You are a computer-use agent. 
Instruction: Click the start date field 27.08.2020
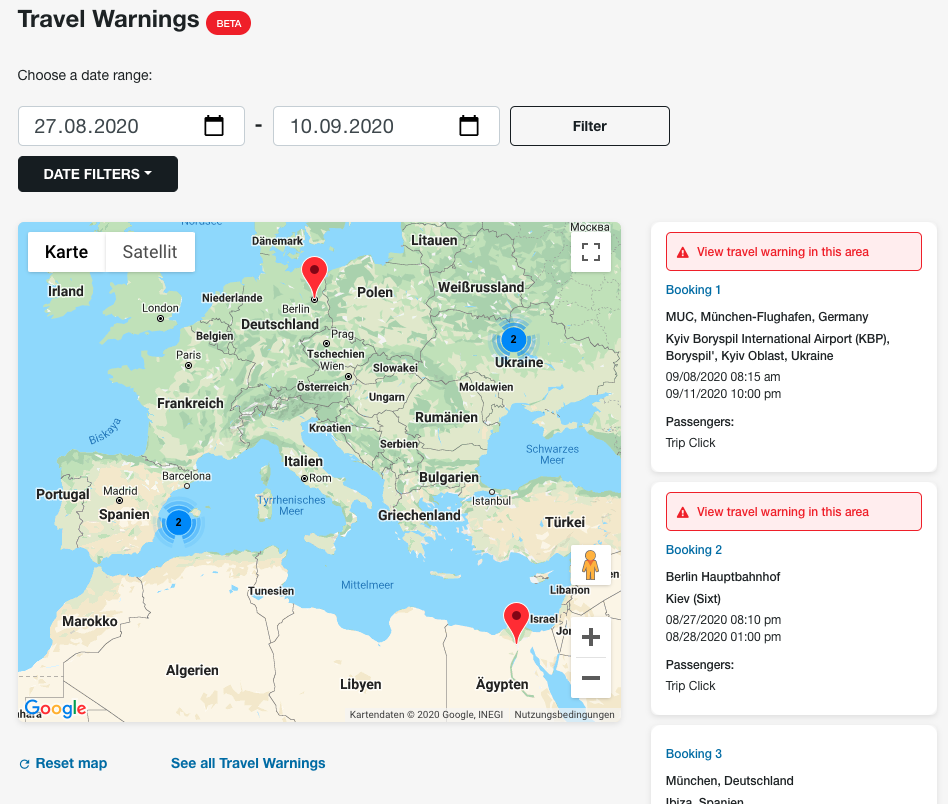(x=131, y=126)
